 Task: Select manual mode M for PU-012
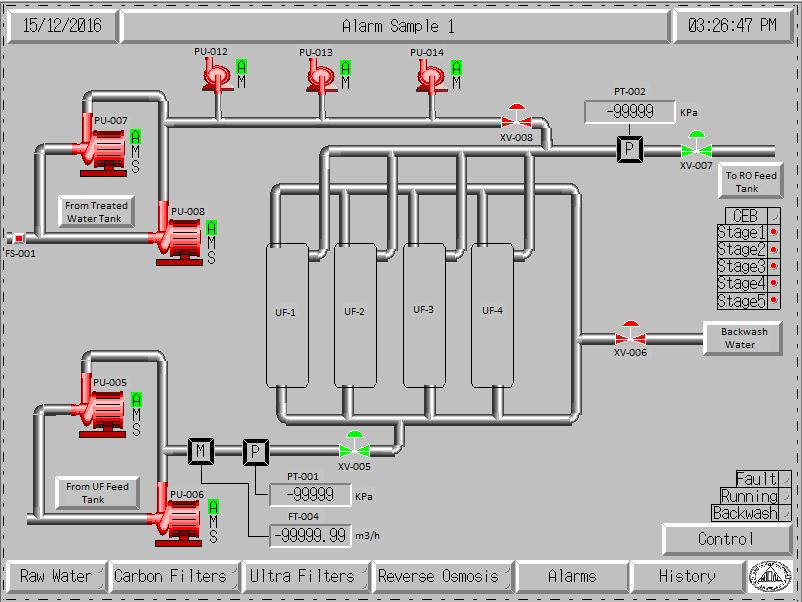coord(241,82)
